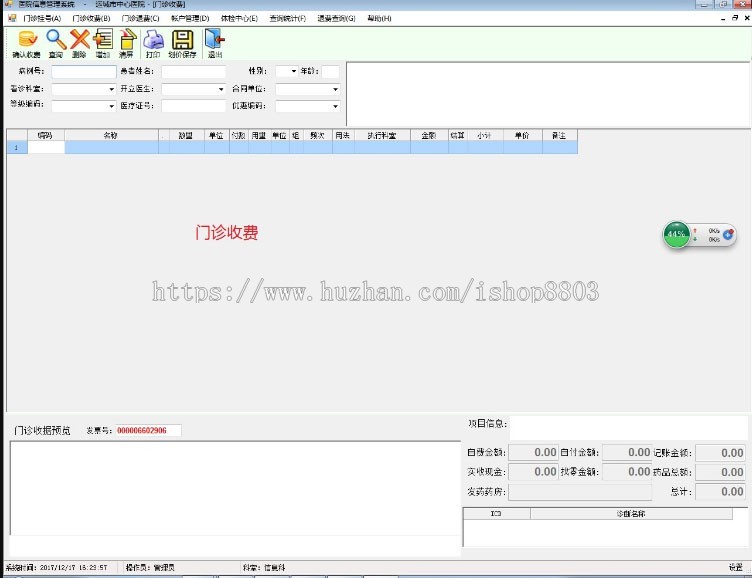Click the app icon left of the menu bar
Screen dimensions: 752x578
click(12, 18)
